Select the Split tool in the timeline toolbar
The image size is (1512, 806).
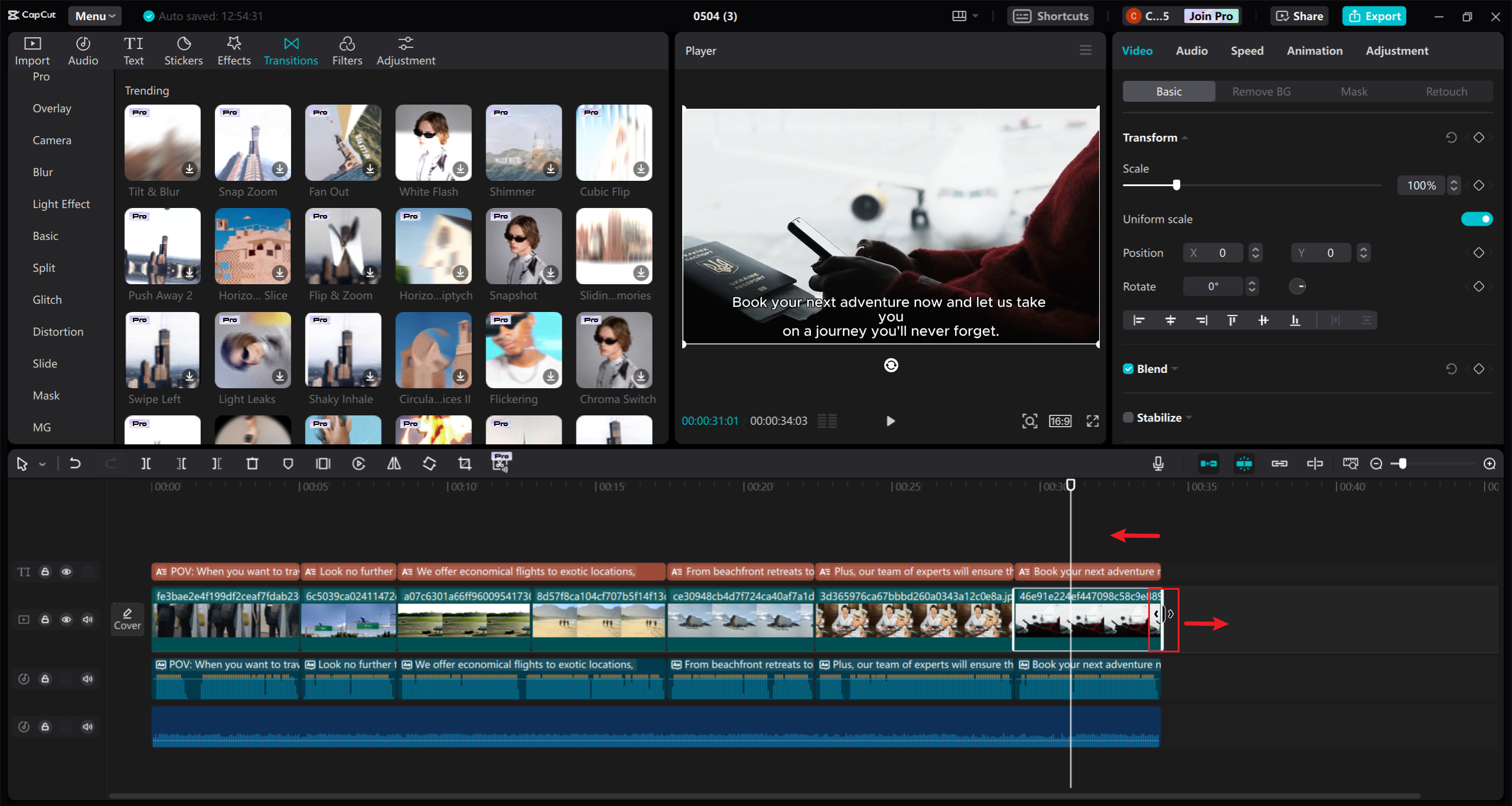(146, 463)
